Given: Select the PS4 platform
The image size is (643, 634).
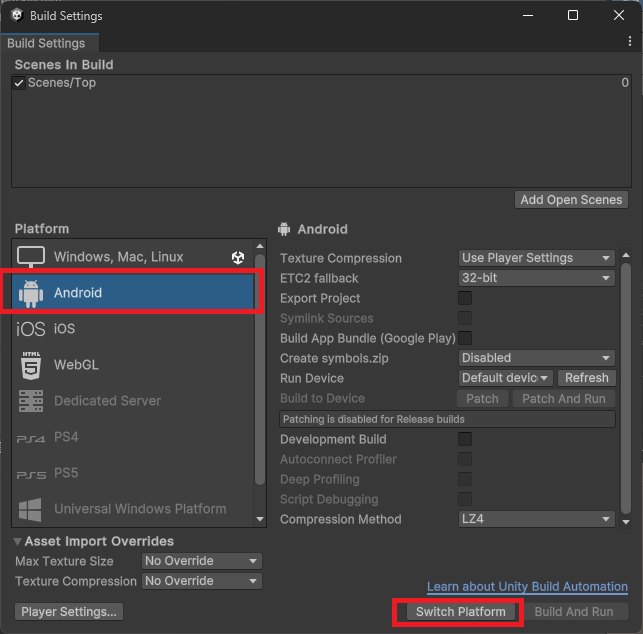Looking at the screenshot, I should (133, 437).
